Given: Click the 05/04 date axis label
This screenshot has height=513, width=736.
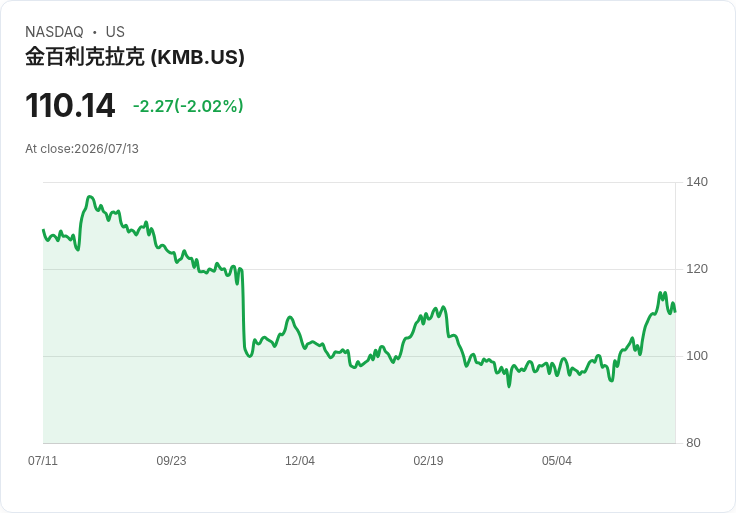Looking at the screenshot, I should (x=557, y=460).
